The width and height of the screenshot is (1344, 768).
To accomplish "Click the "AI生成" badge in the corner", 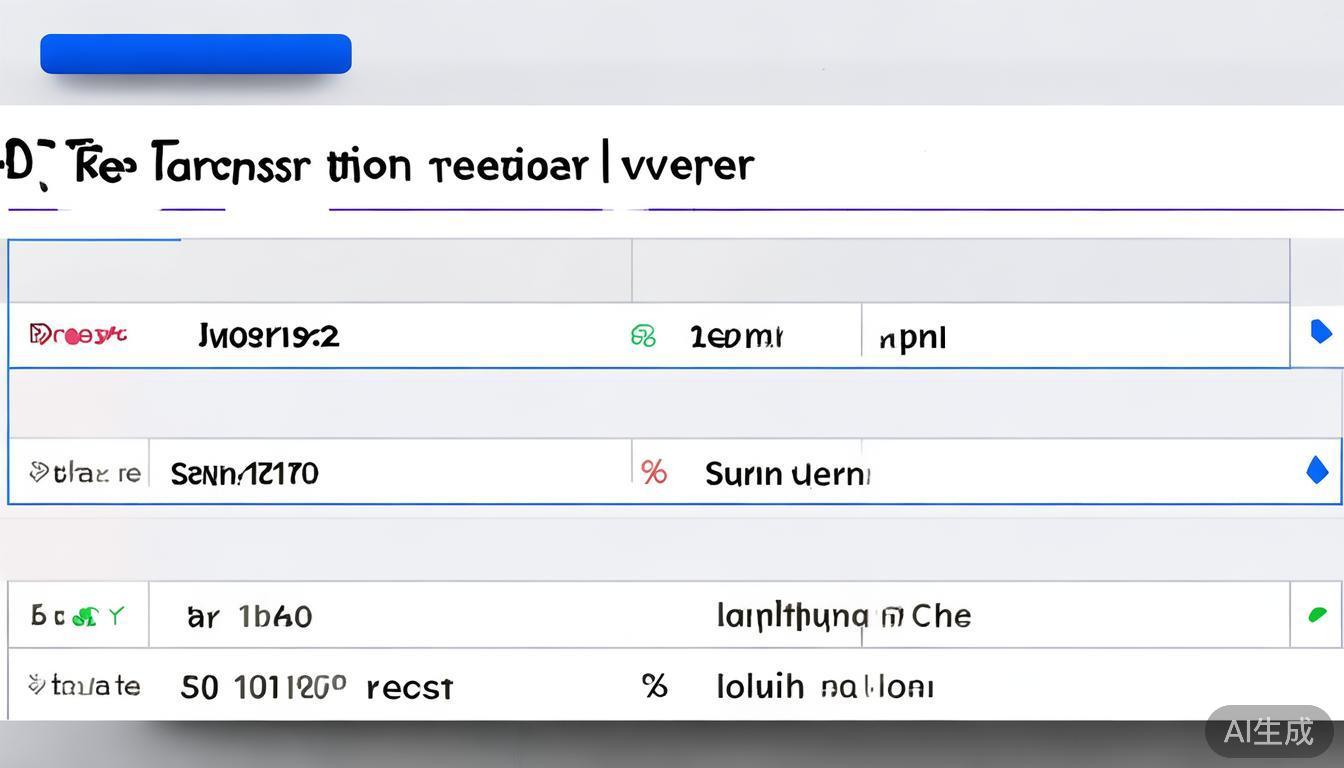I will click(1268, 731).
